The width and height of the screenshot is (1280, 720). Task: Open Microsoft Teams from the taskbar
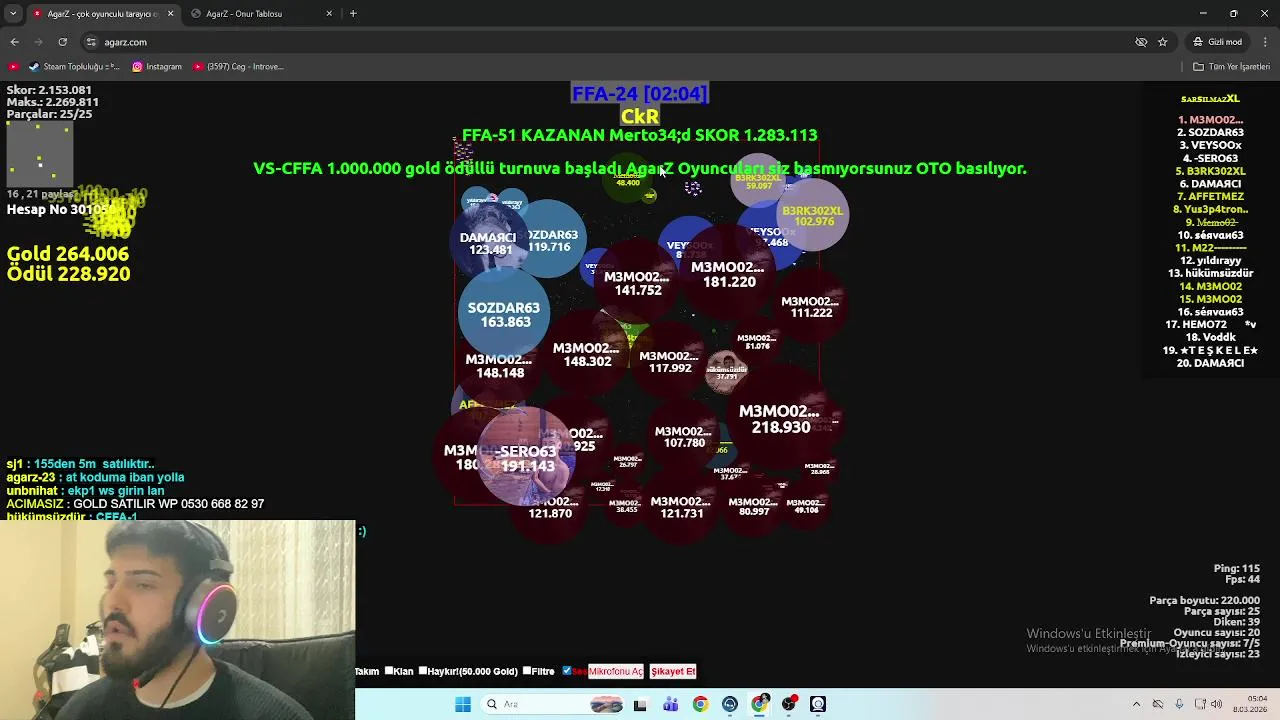pos(670,704)
